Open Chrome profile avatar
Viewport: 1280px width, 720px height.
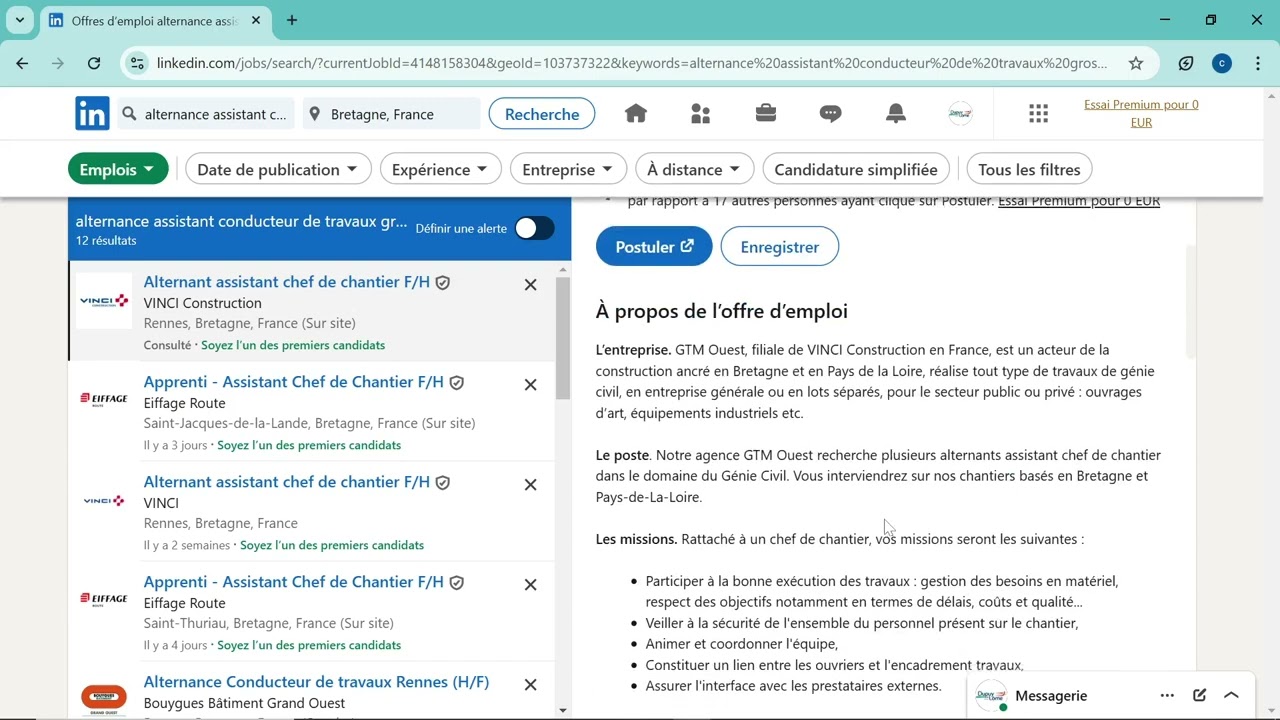click(x=1222, y=63)
